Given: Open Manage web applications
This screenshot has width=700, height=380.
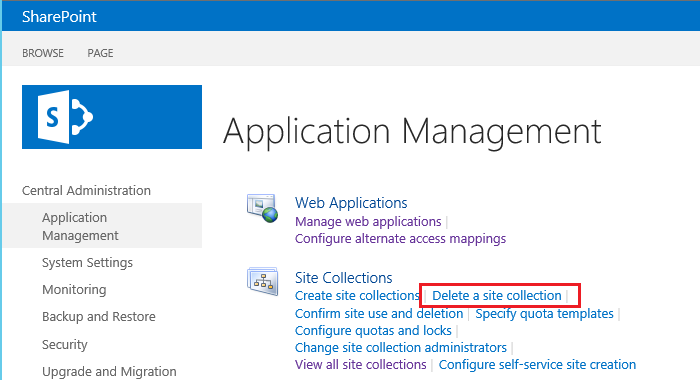Looking at the screenshot, I should (368, 221).
